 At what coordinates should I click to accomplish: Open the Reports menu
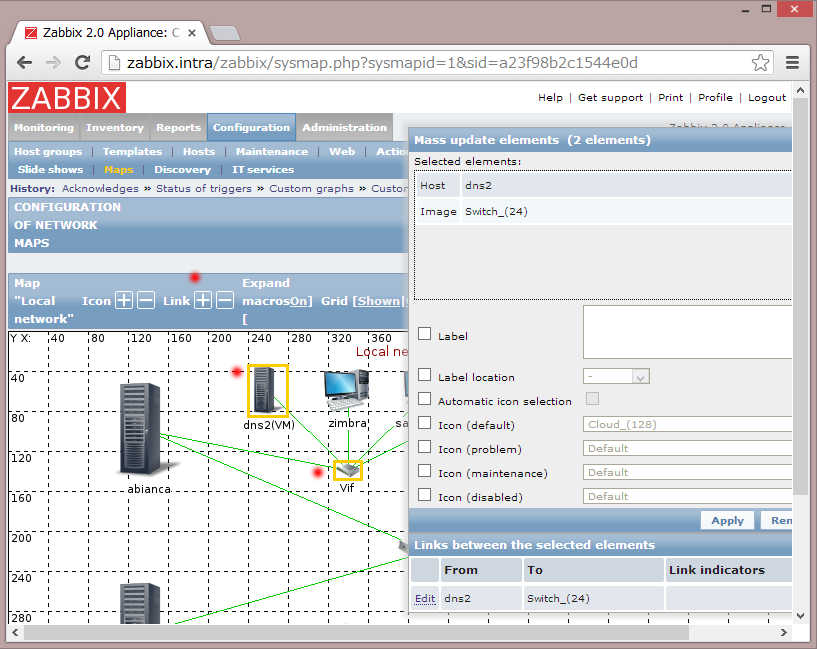(178, 128)
